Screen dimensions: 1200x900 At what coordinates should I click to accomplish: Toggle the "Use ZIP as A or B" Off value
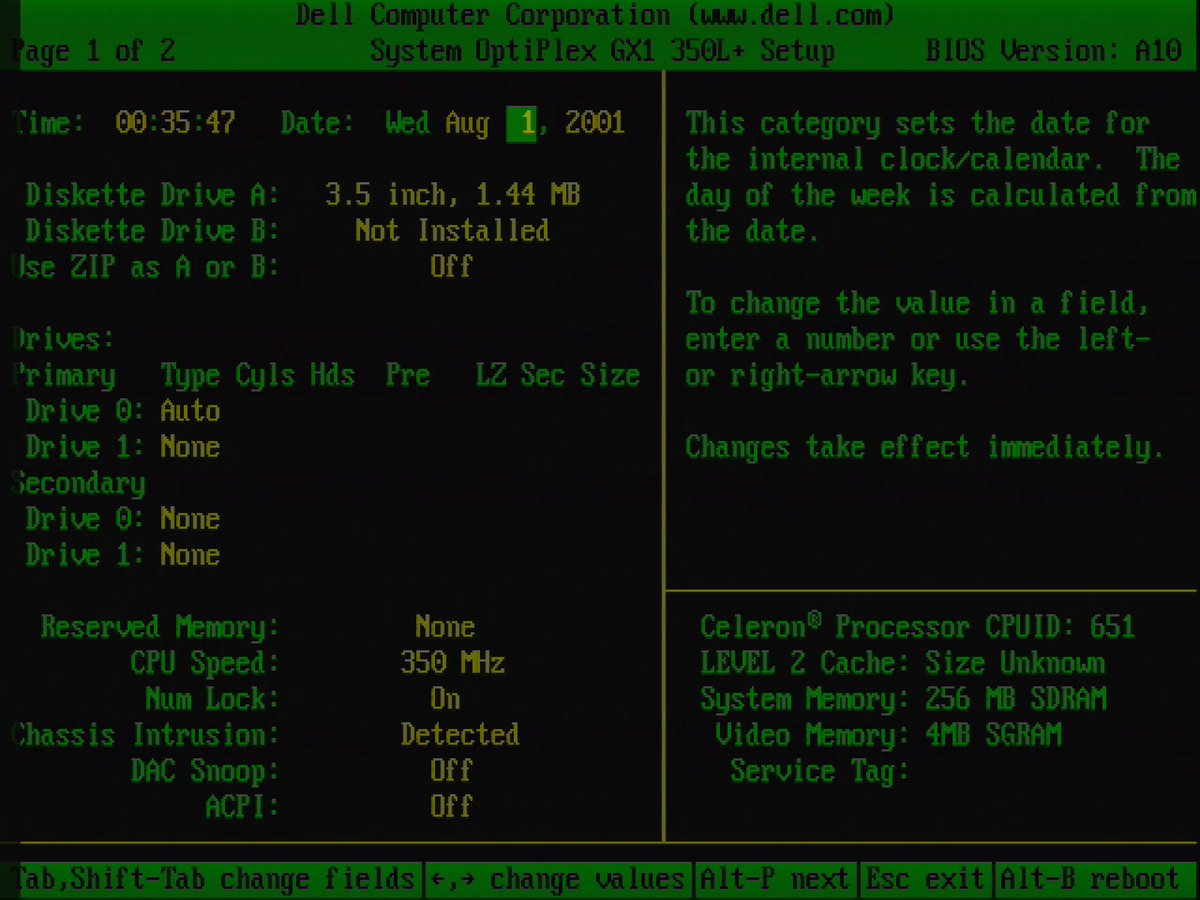tap(451, 267)
